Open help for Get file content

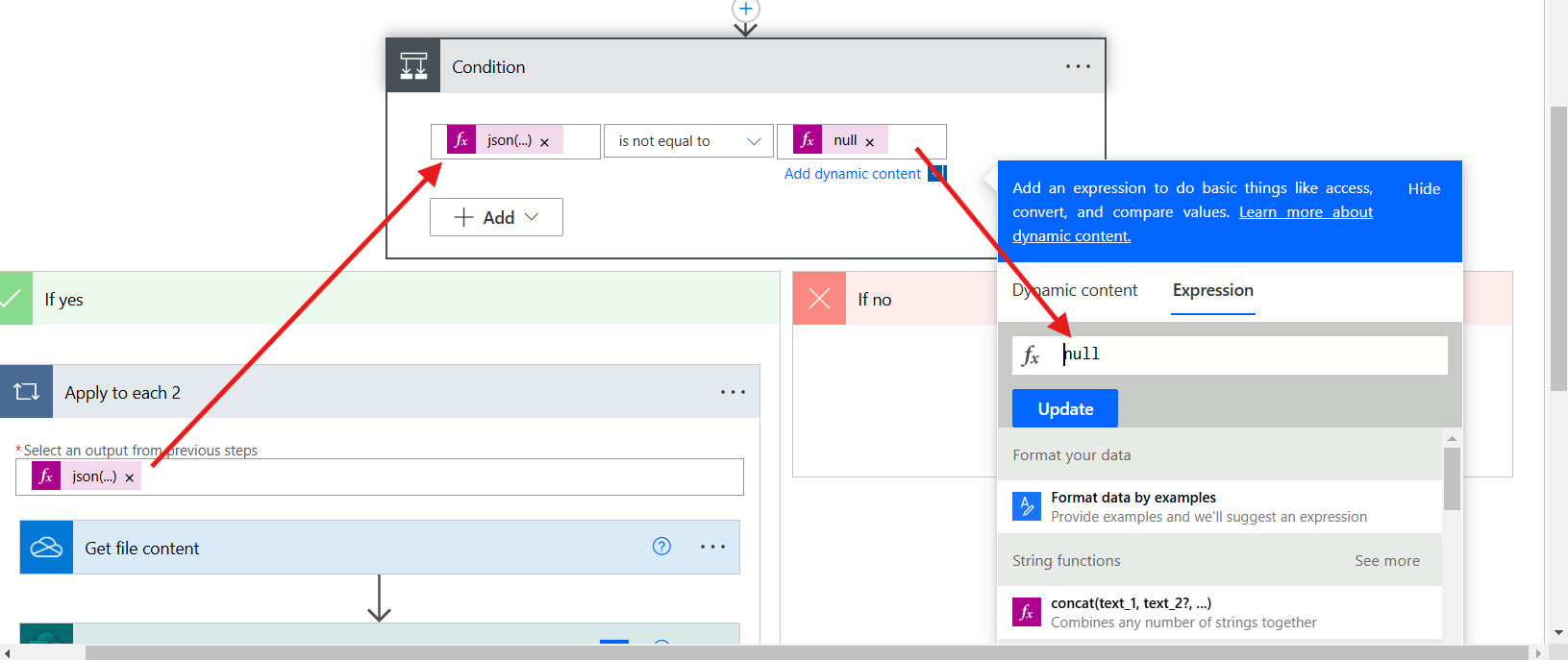[661, 547]
